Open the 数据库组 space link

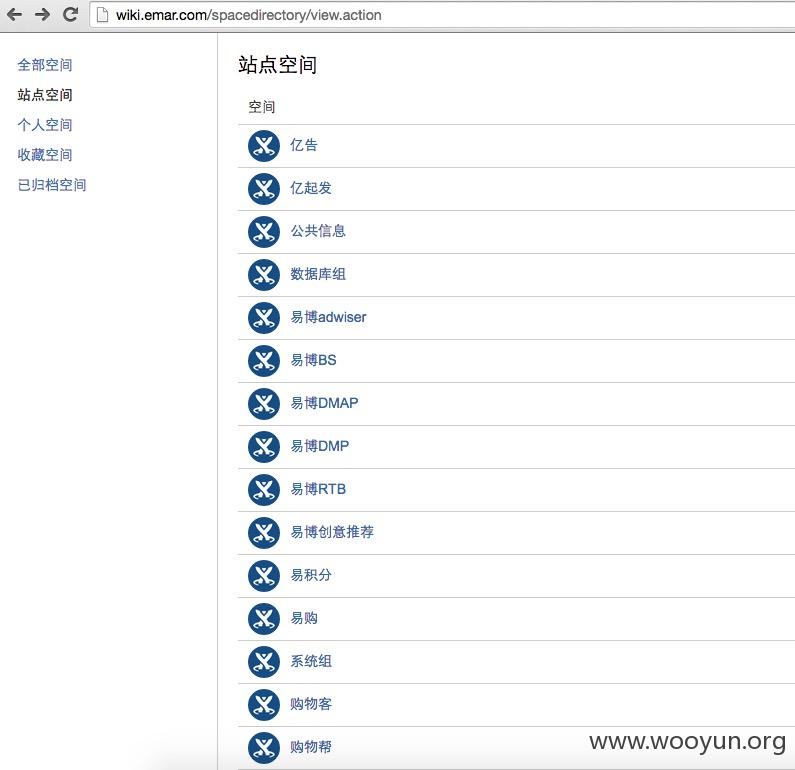tap(318, 274)
